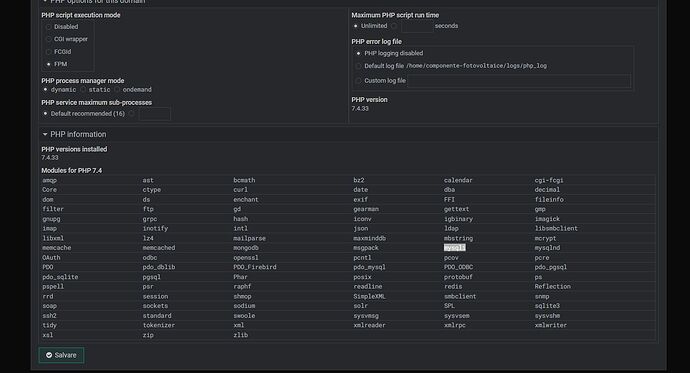Image resolution: width=690 pixels, height=373 pixels.
Task: Collapse the PHP information section arrow
Action: click(45, 134)
